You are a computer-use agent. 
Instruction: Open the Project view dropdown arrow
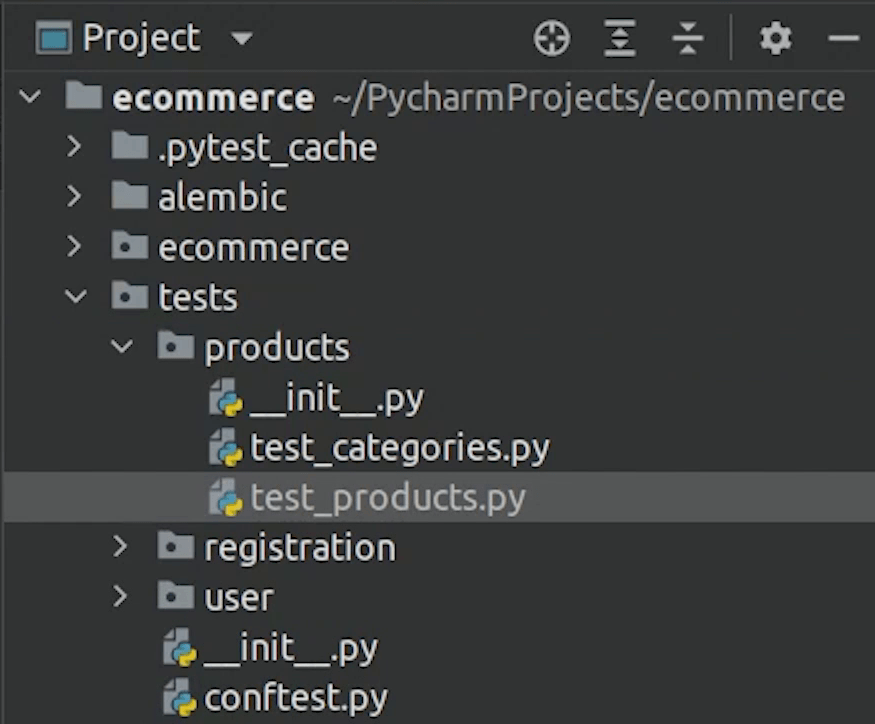coord(241,39)
